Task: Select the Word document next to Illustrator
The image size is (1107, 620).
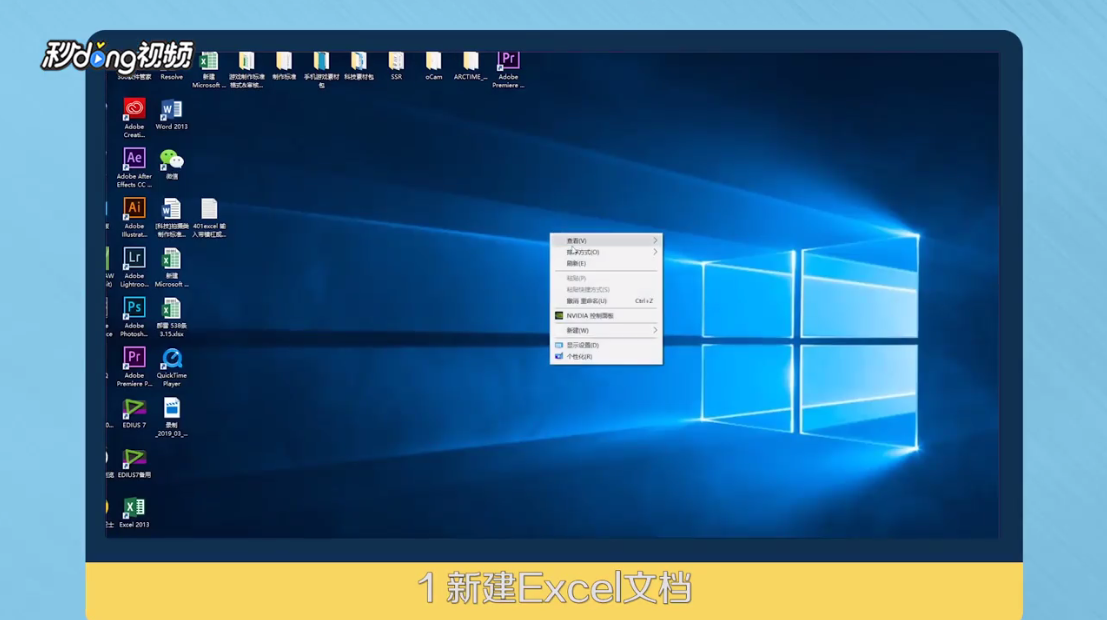Action: [172, 217]
